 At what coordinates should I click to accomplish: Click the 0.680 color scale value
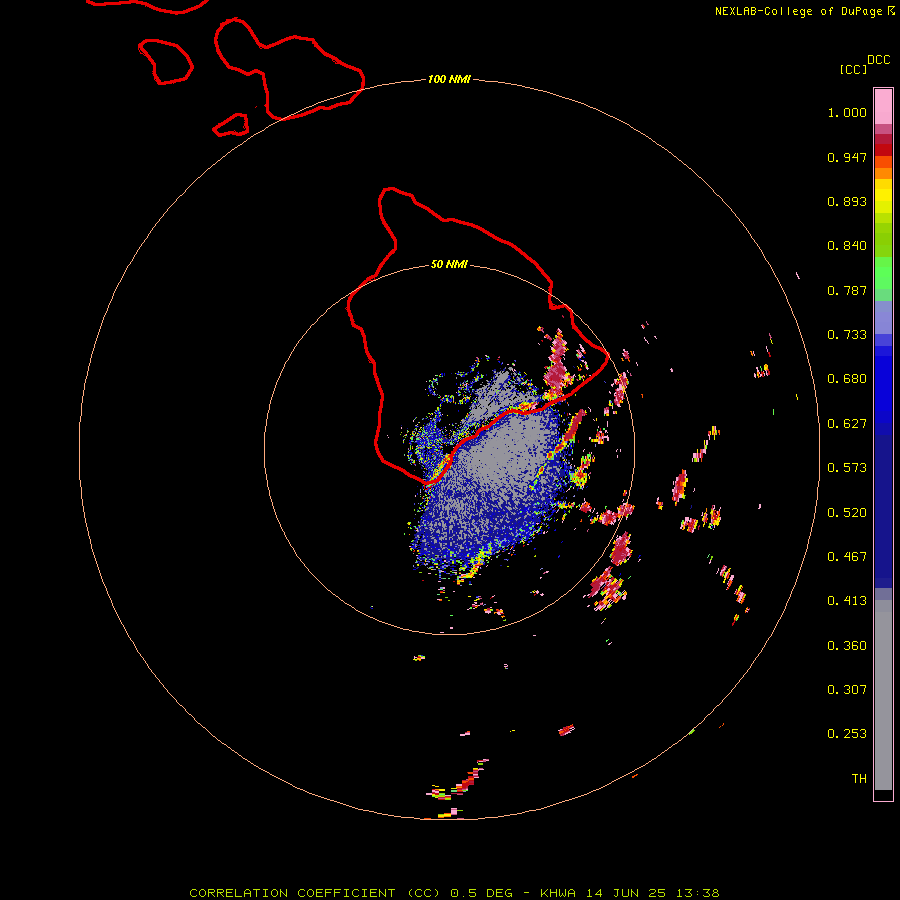click(x=847, y=379)
